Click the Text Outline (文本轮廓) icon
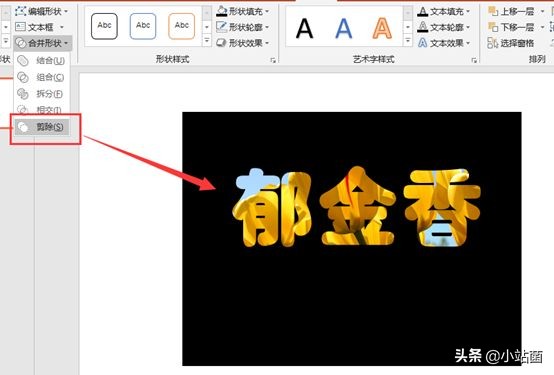Image resolution: width=554 pixels, height=375 pixels. coord(423,27)
